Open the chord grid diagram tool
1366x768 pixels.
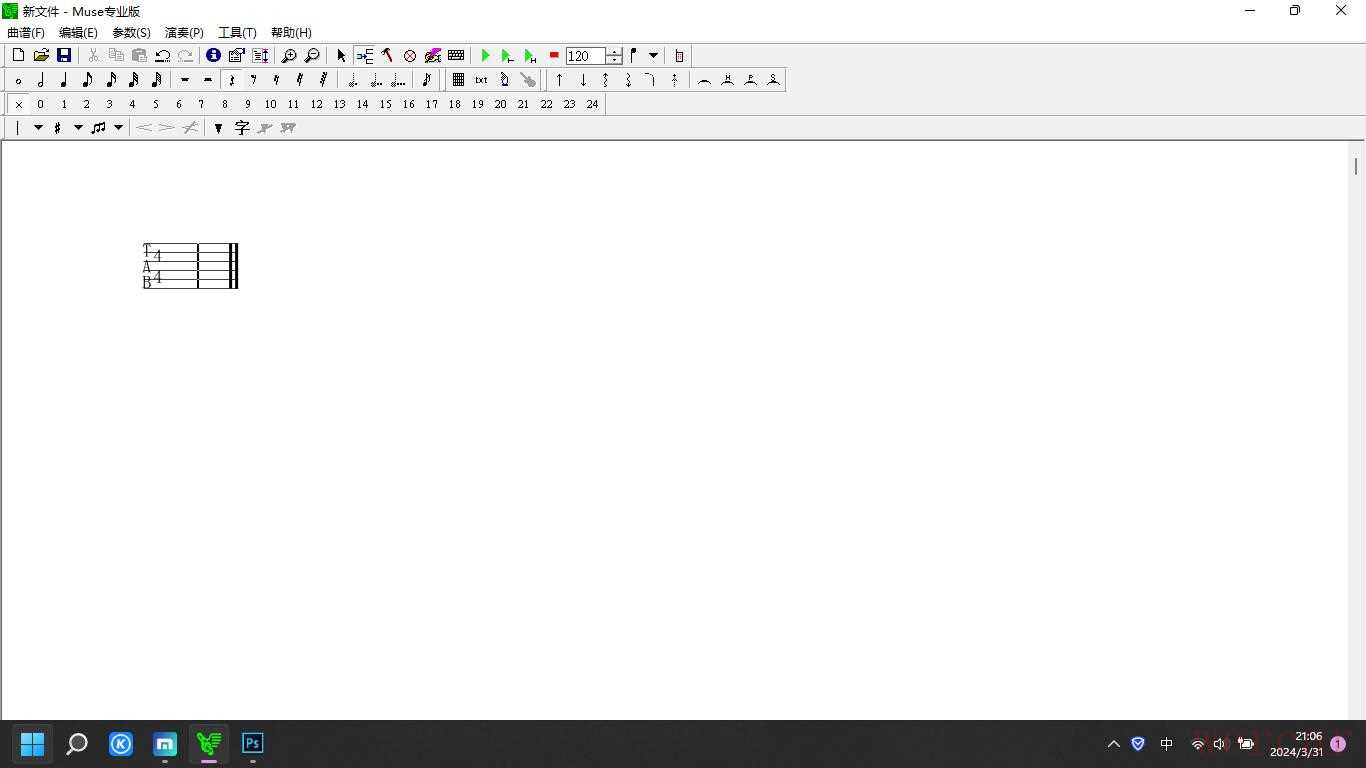point(458,80)
